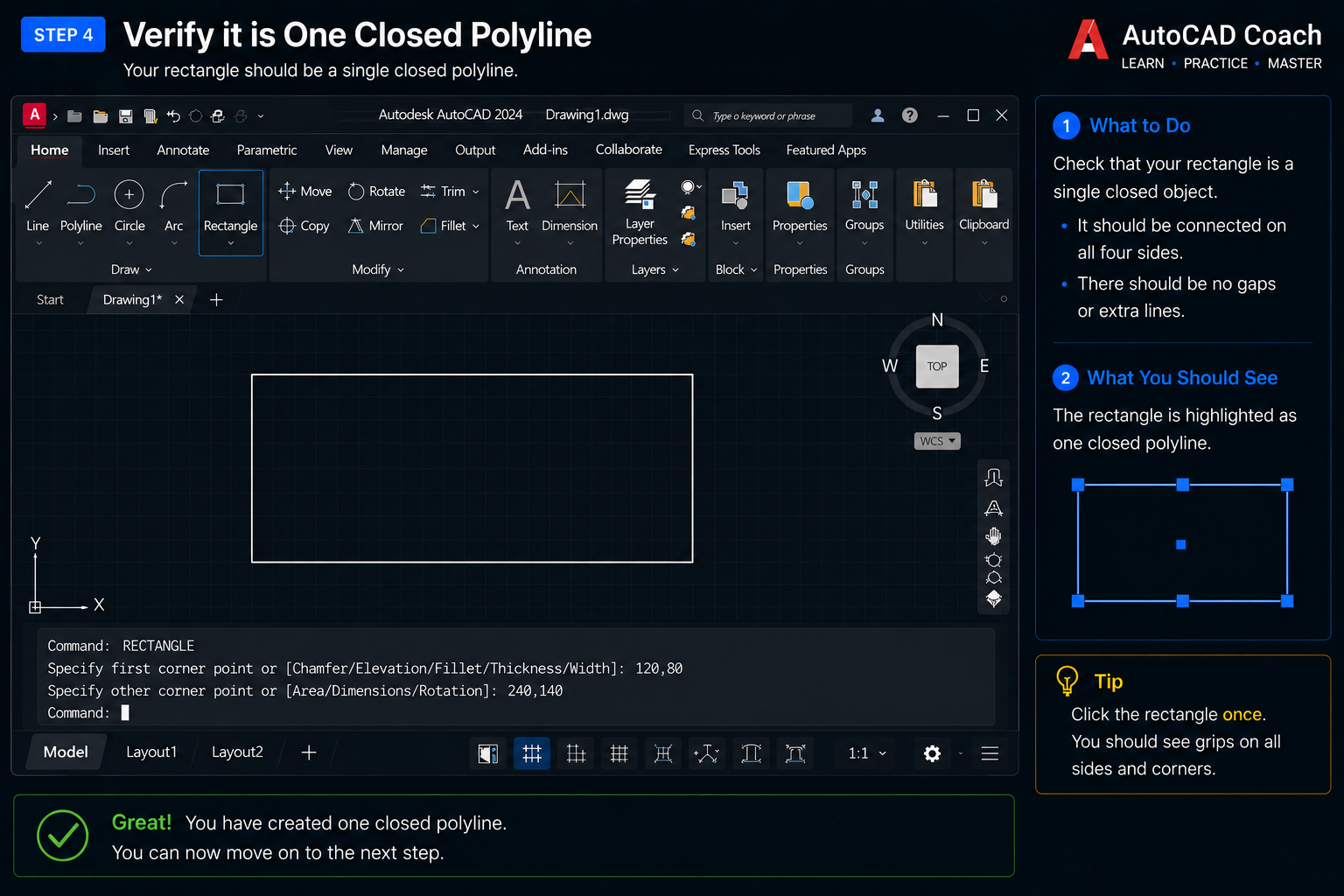Expand the Draw panel

point(131,269)
